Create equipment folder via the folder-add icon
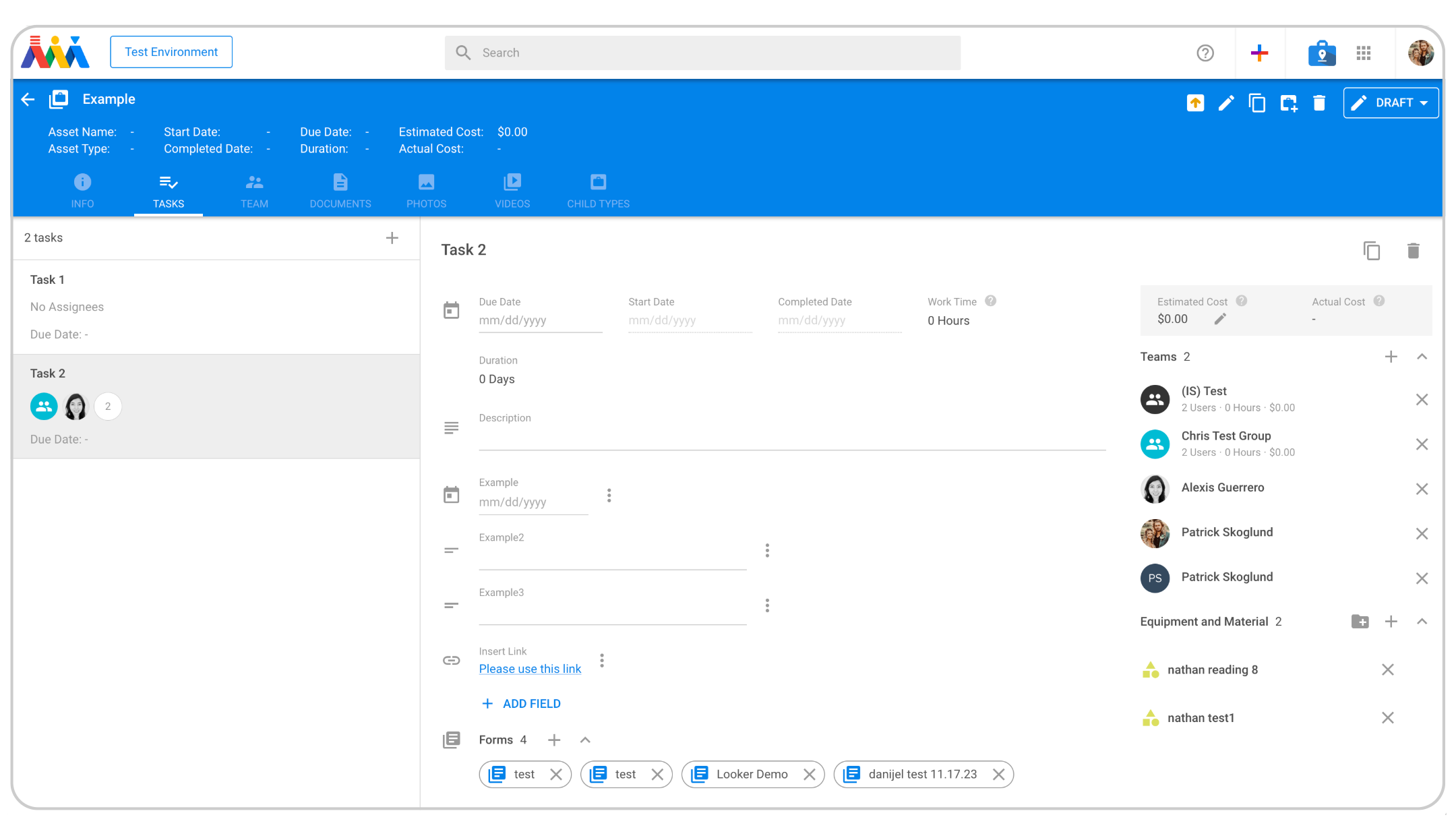 1361,621
